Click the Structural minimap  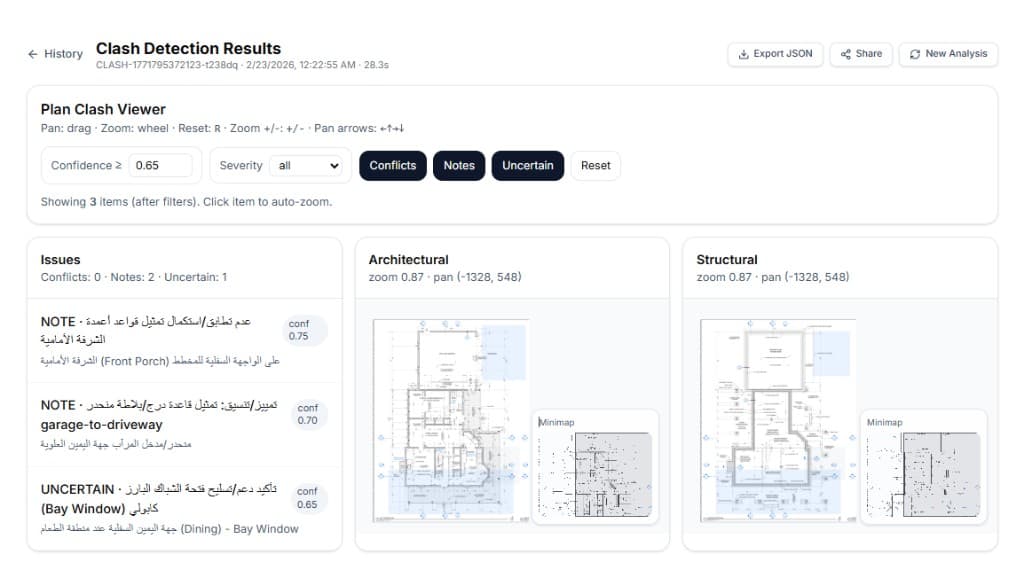coord(923,467)
